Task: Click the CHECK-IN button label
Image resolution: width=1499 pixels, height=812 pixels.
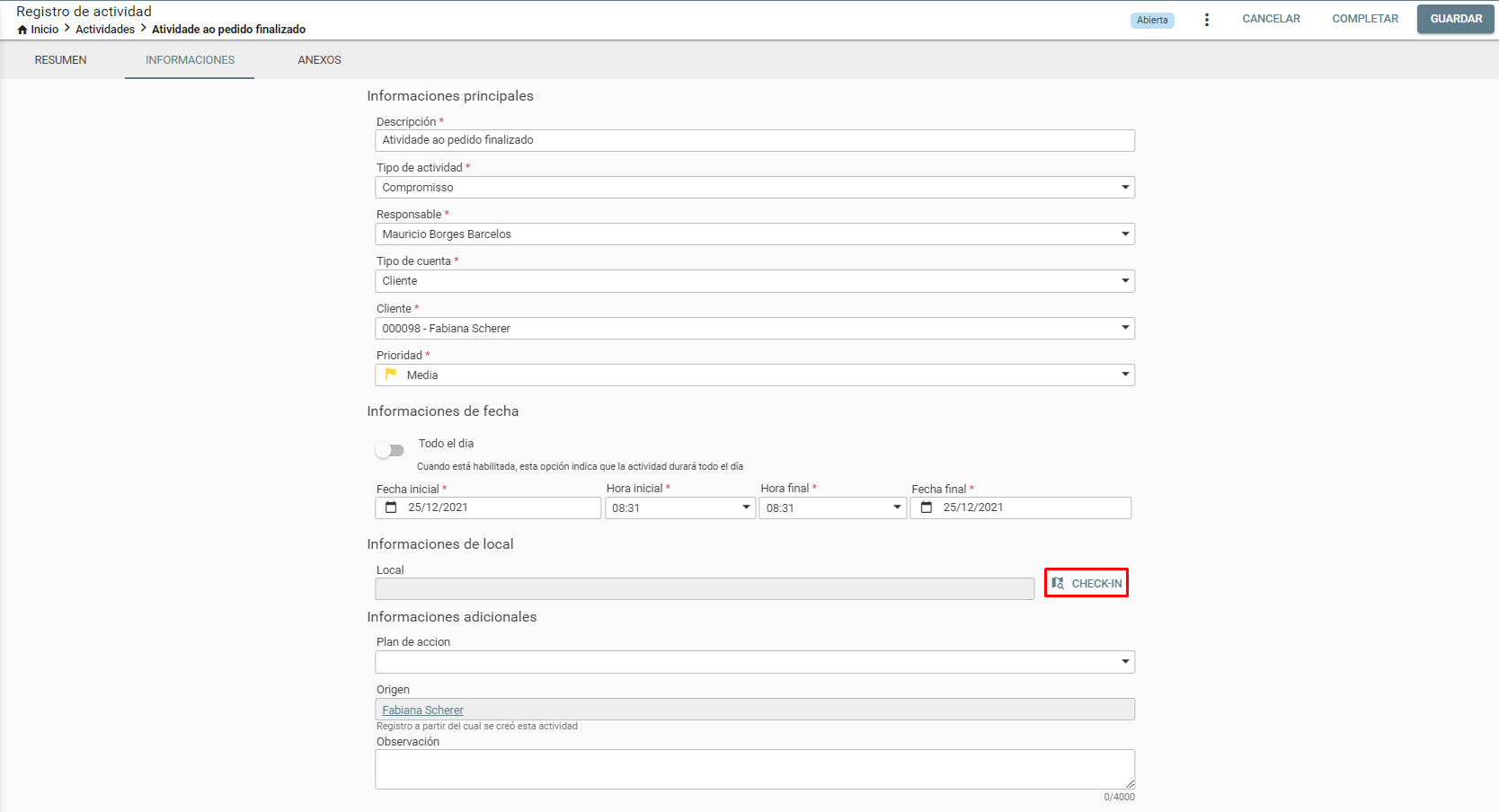Action: pyautogui.click(x=1096, y=584)
